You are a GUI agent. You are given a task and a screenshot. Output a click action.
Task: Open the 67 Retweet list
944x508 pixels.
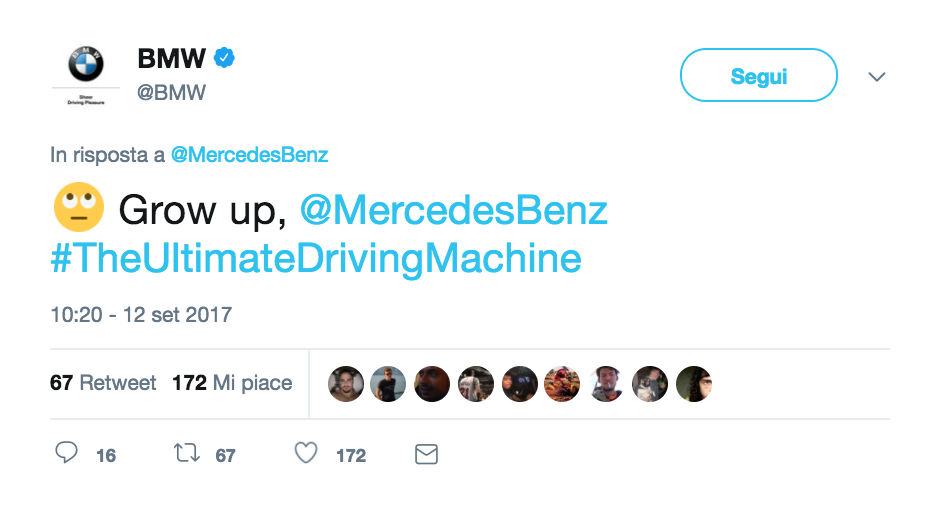pyautogui.click(x=103, y=383)
